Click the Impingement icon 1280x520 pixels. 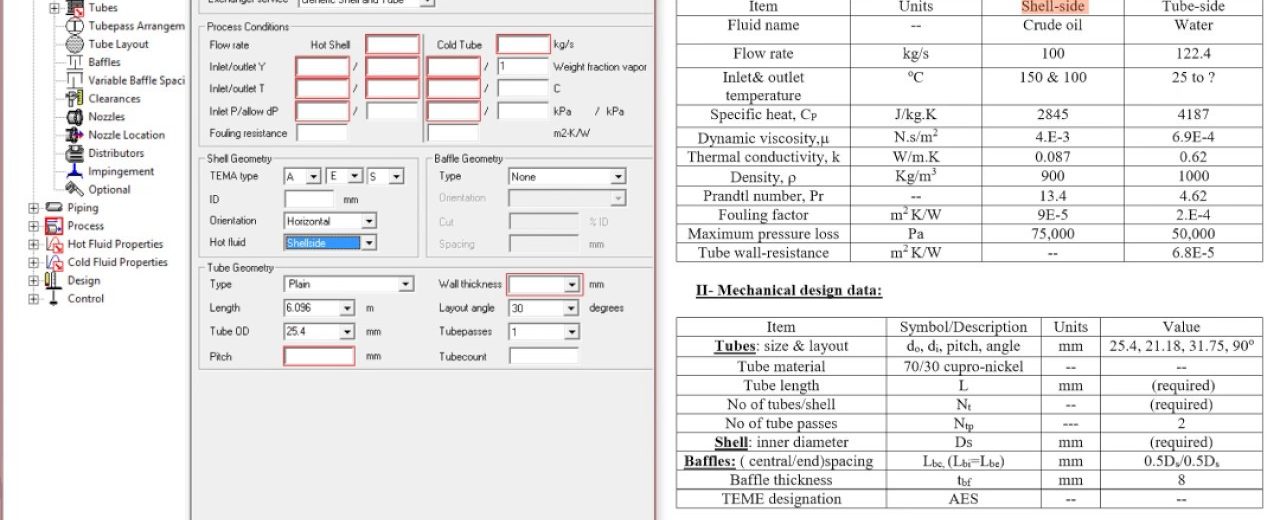[x=74, y=171]
